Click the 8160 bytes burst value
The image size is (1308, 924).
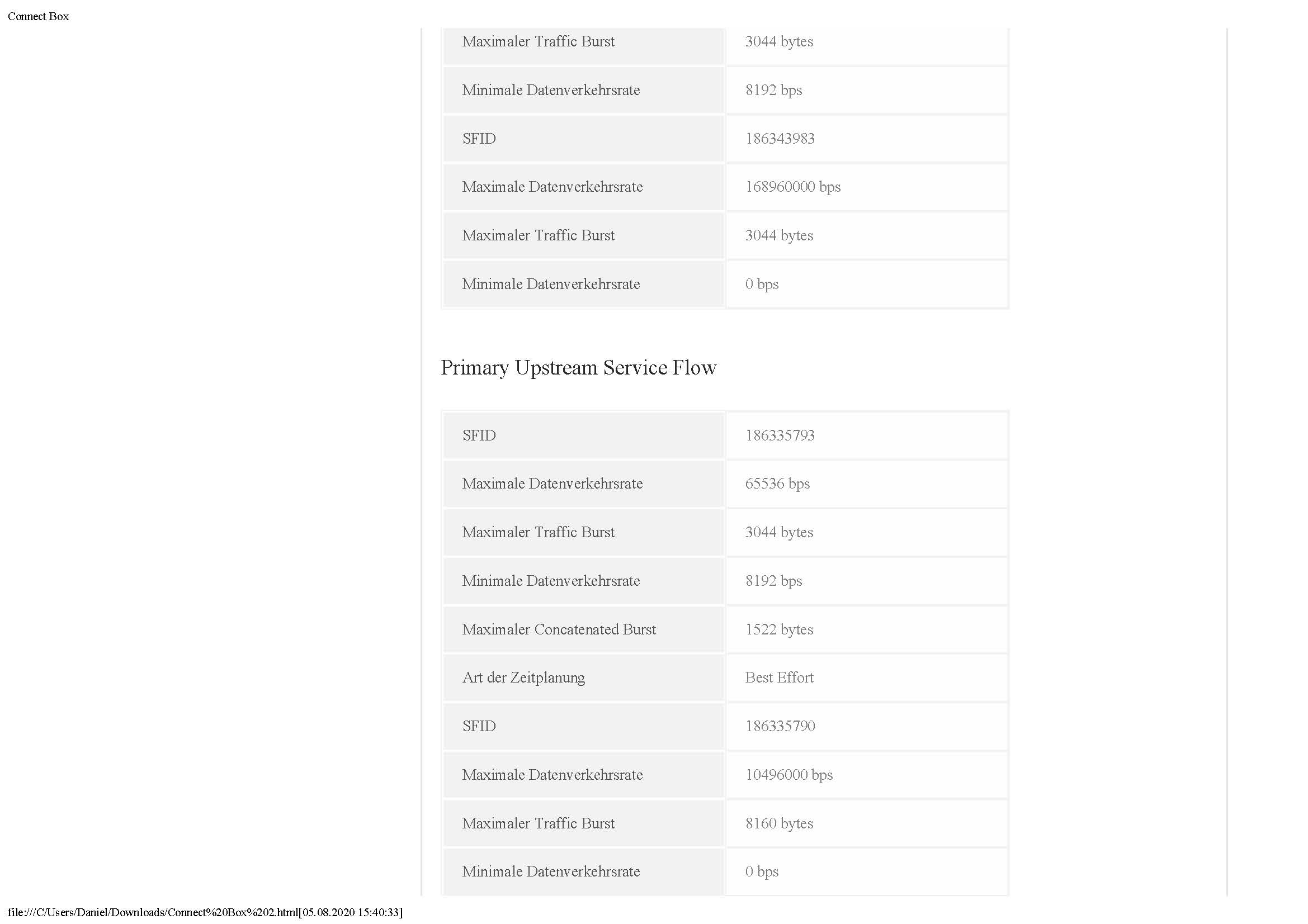pos(779,824)
